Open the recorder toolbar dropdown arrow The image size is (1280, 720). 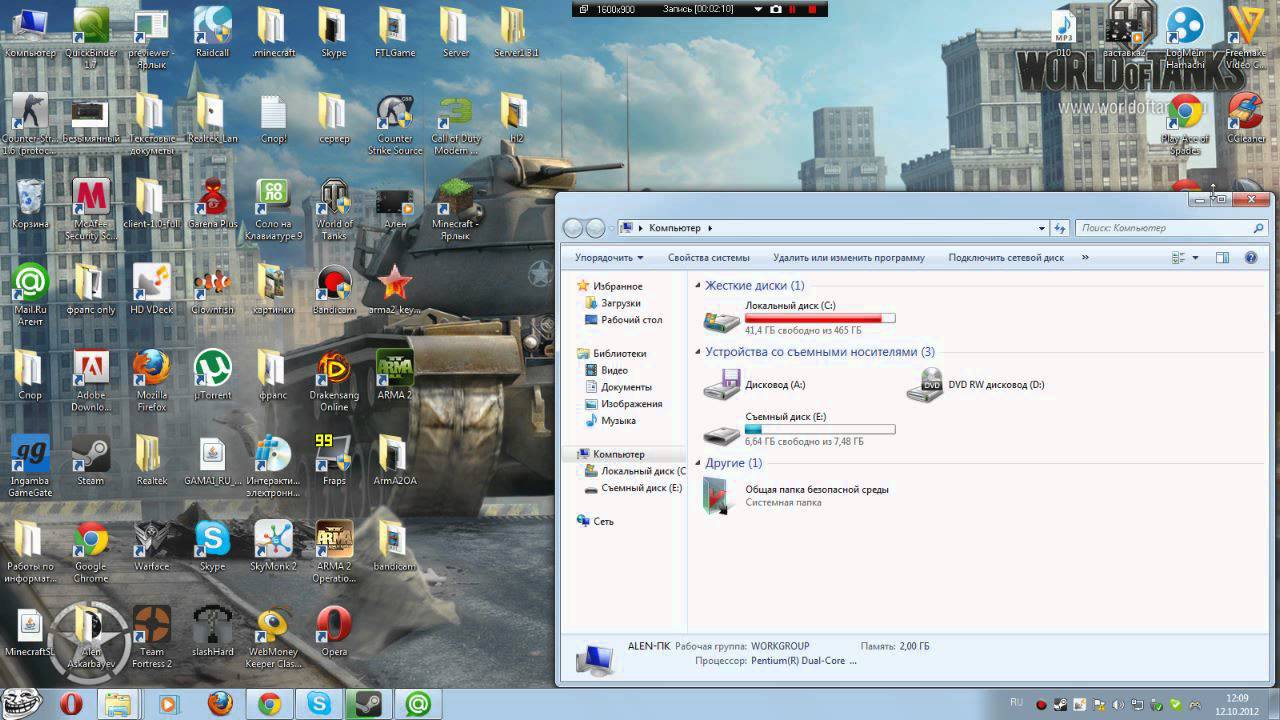tap(758, 9)
